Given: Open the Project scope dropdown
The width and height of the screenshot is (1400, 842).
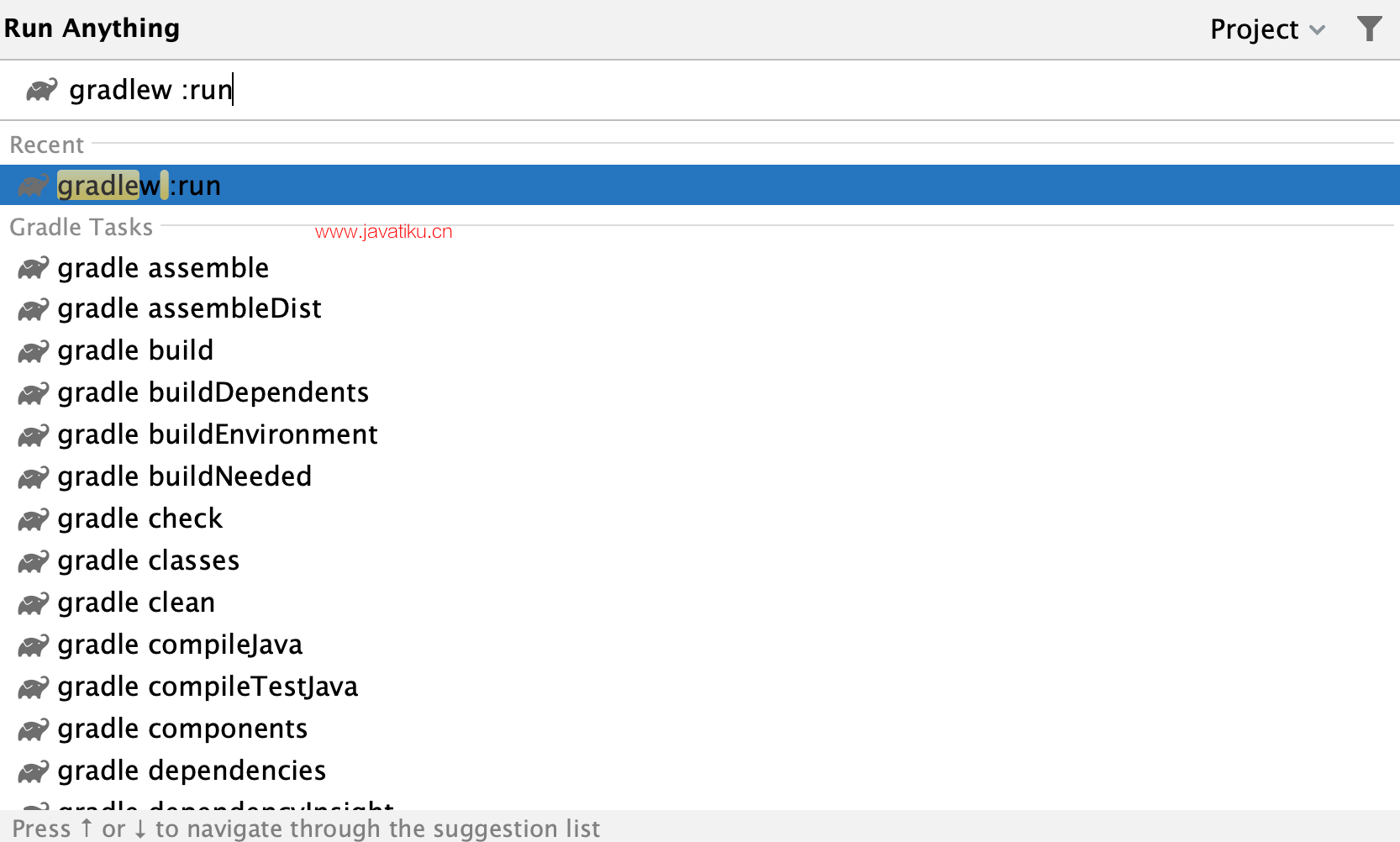Looking at the screenshot, I should 1267,29.
